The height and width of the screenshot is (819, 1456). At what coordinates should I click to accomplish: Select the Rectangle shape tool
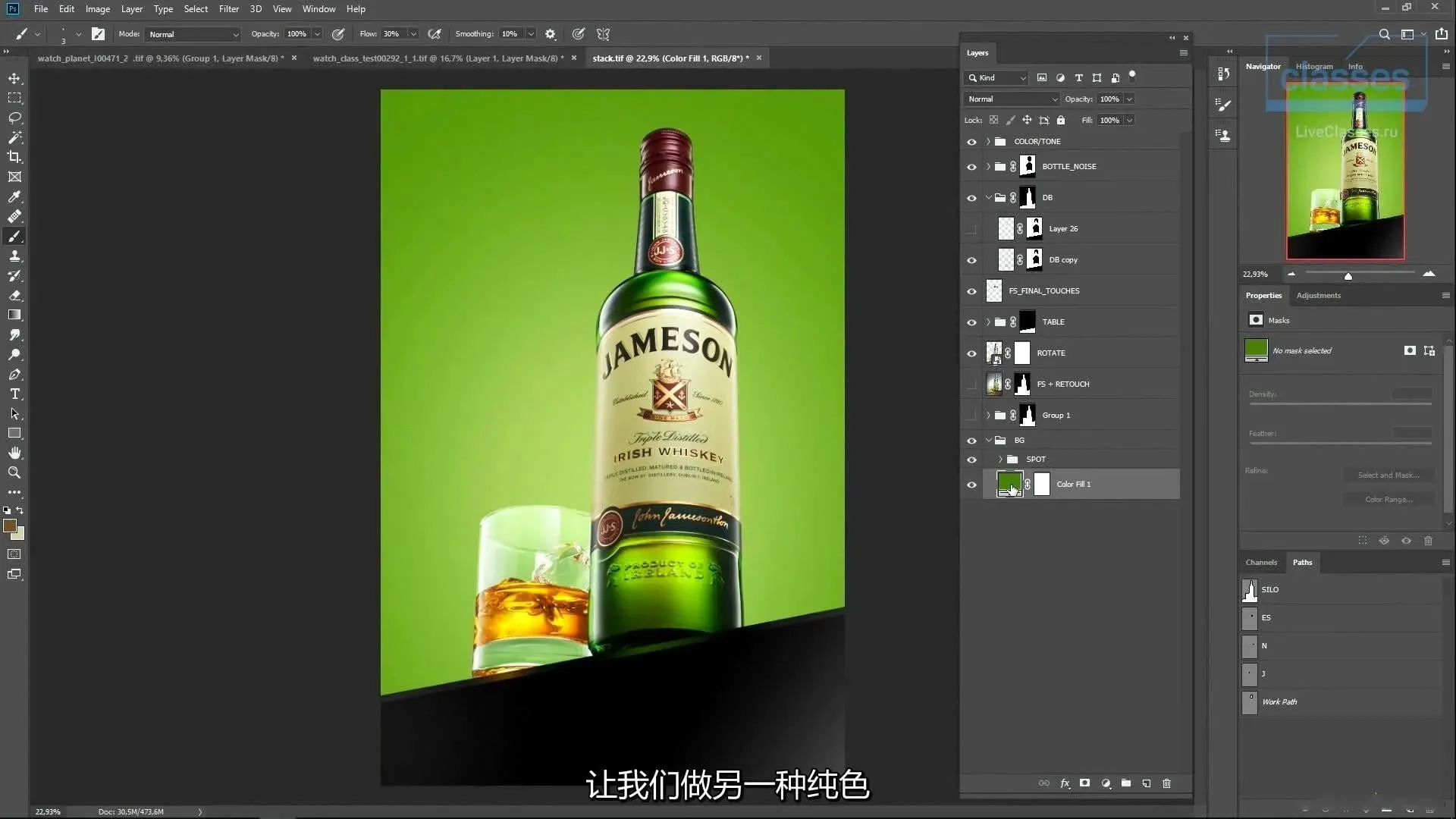tap(14, 434)
